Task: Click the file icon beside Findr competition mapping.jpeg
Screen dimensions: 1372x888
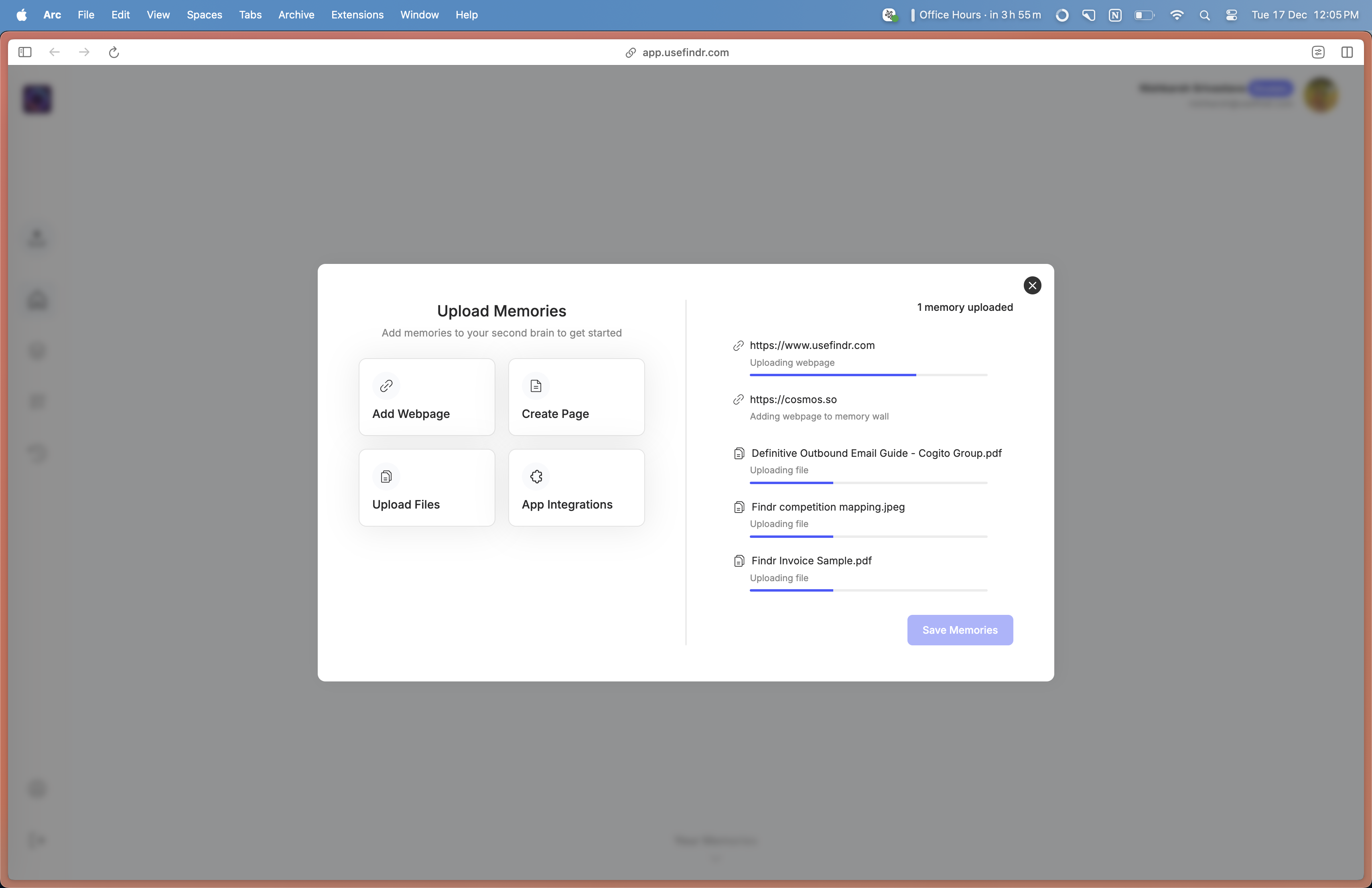Action: coord(739,507)
